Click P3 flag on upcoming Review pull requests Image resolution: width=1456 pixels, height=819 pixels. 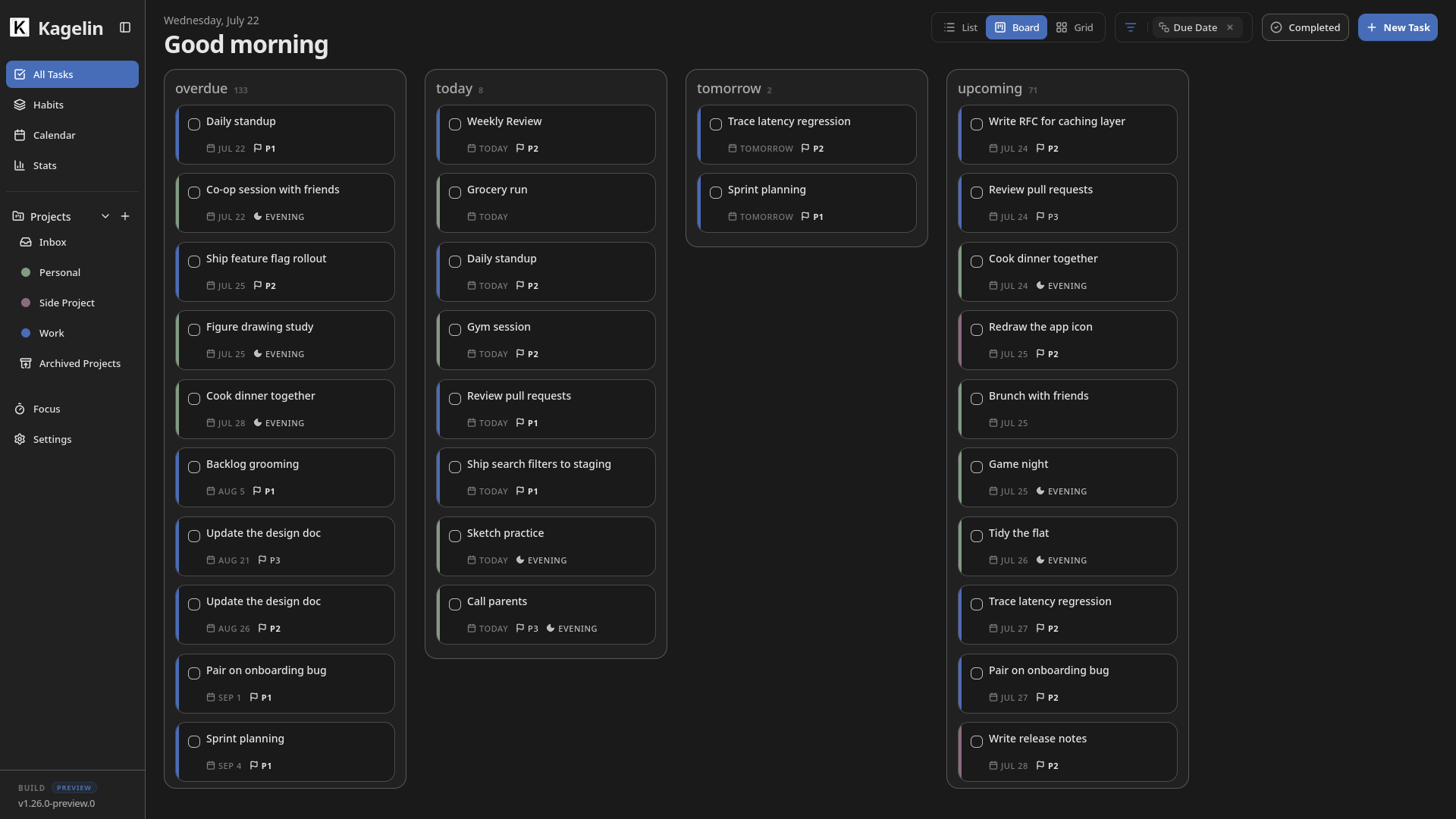point(1047,217)
